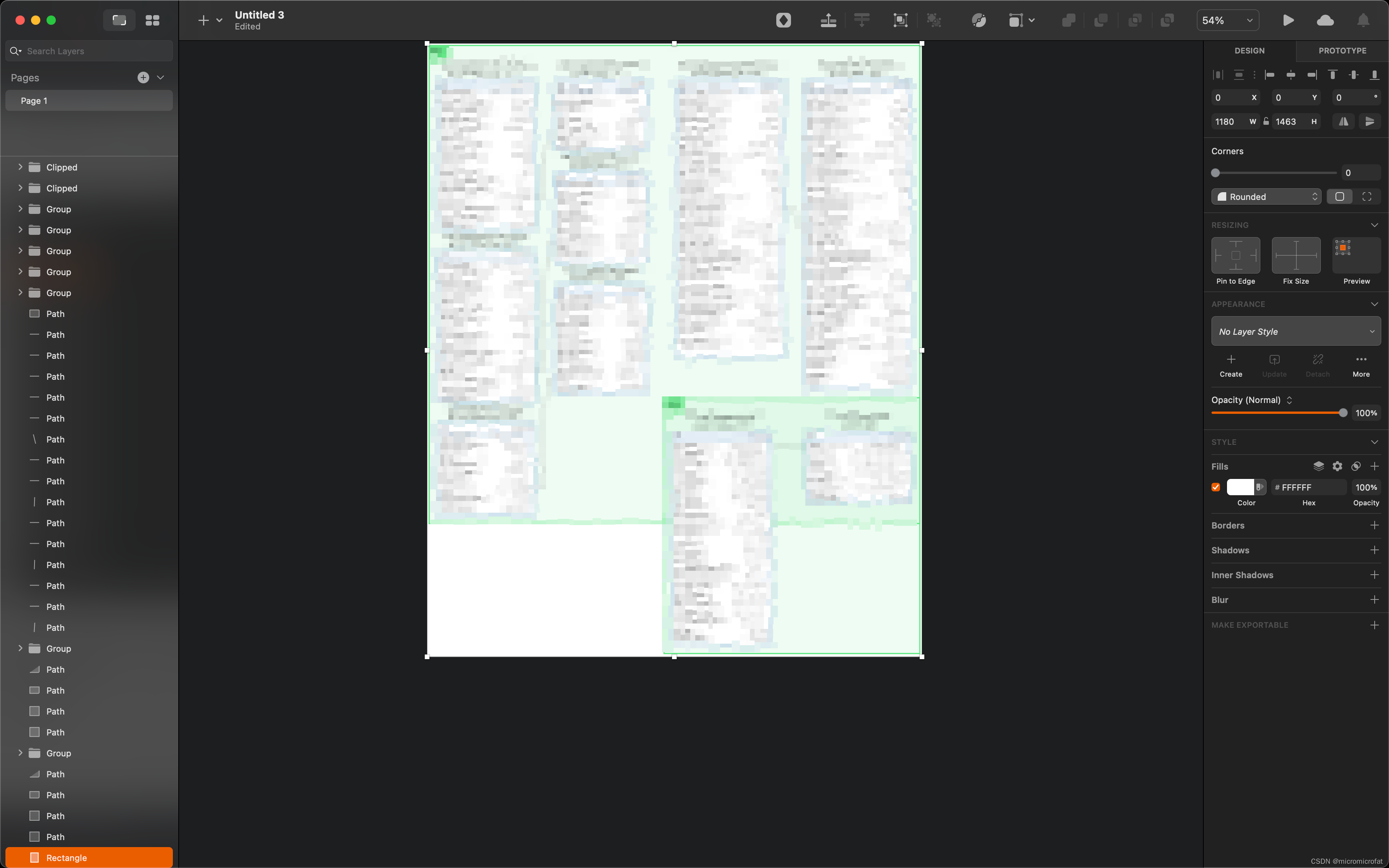This screenshot has width=1389, height=868.
Task: Click the white fill color swatch
Action: 1240,487
